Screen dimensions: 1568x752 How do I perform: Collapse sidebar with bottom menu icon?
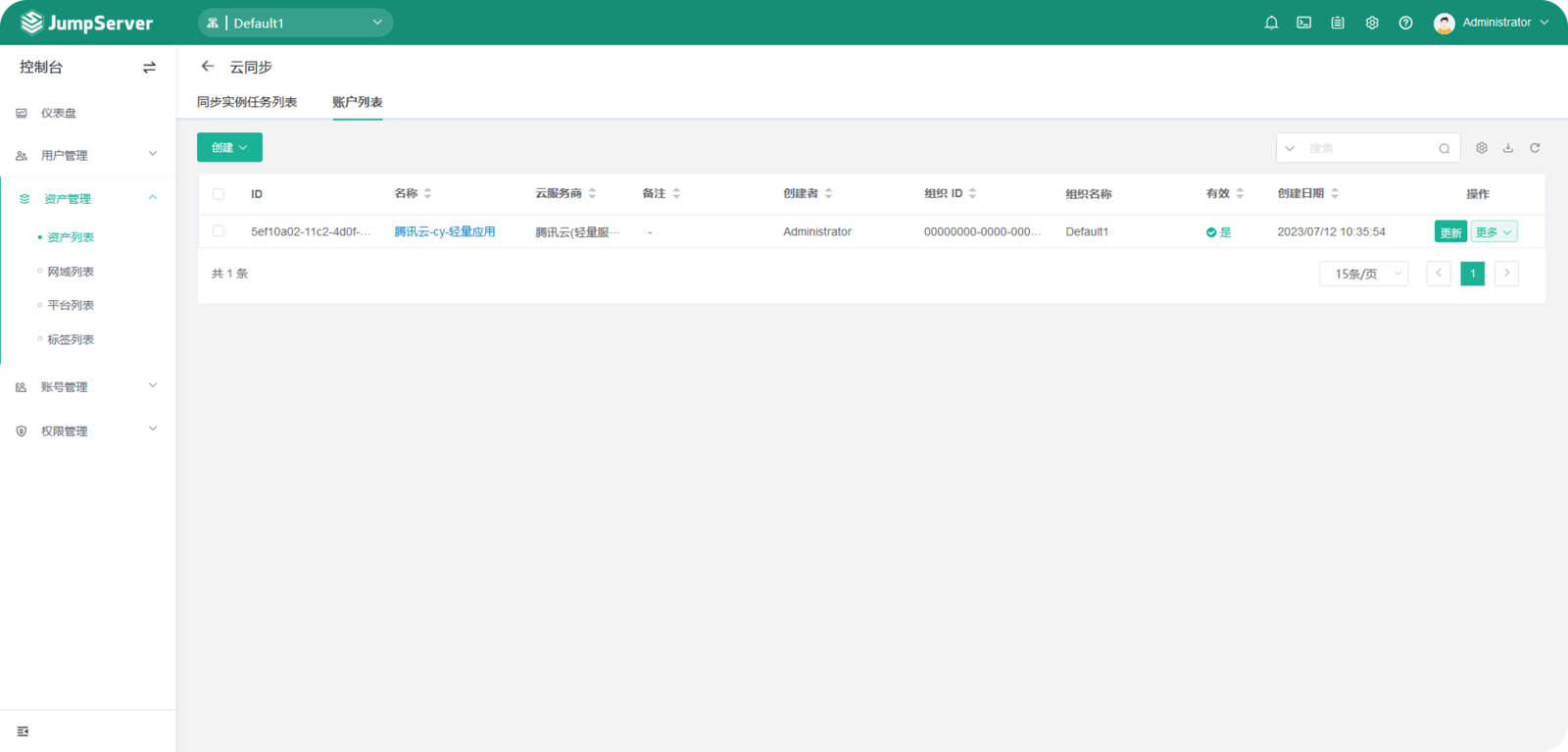[23, 731]
